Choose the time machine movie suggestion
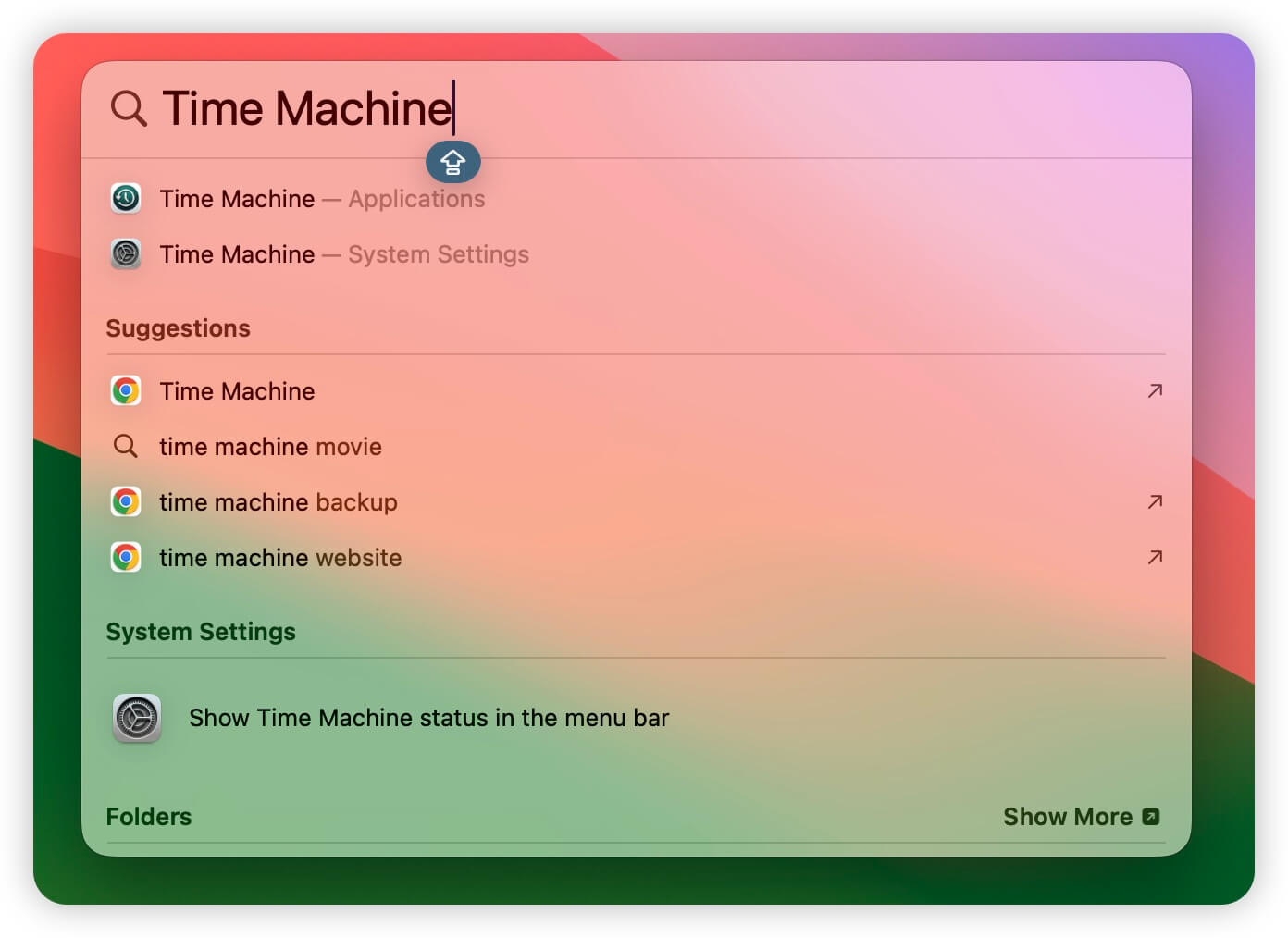1288x938 pixels. click(270, 447)
